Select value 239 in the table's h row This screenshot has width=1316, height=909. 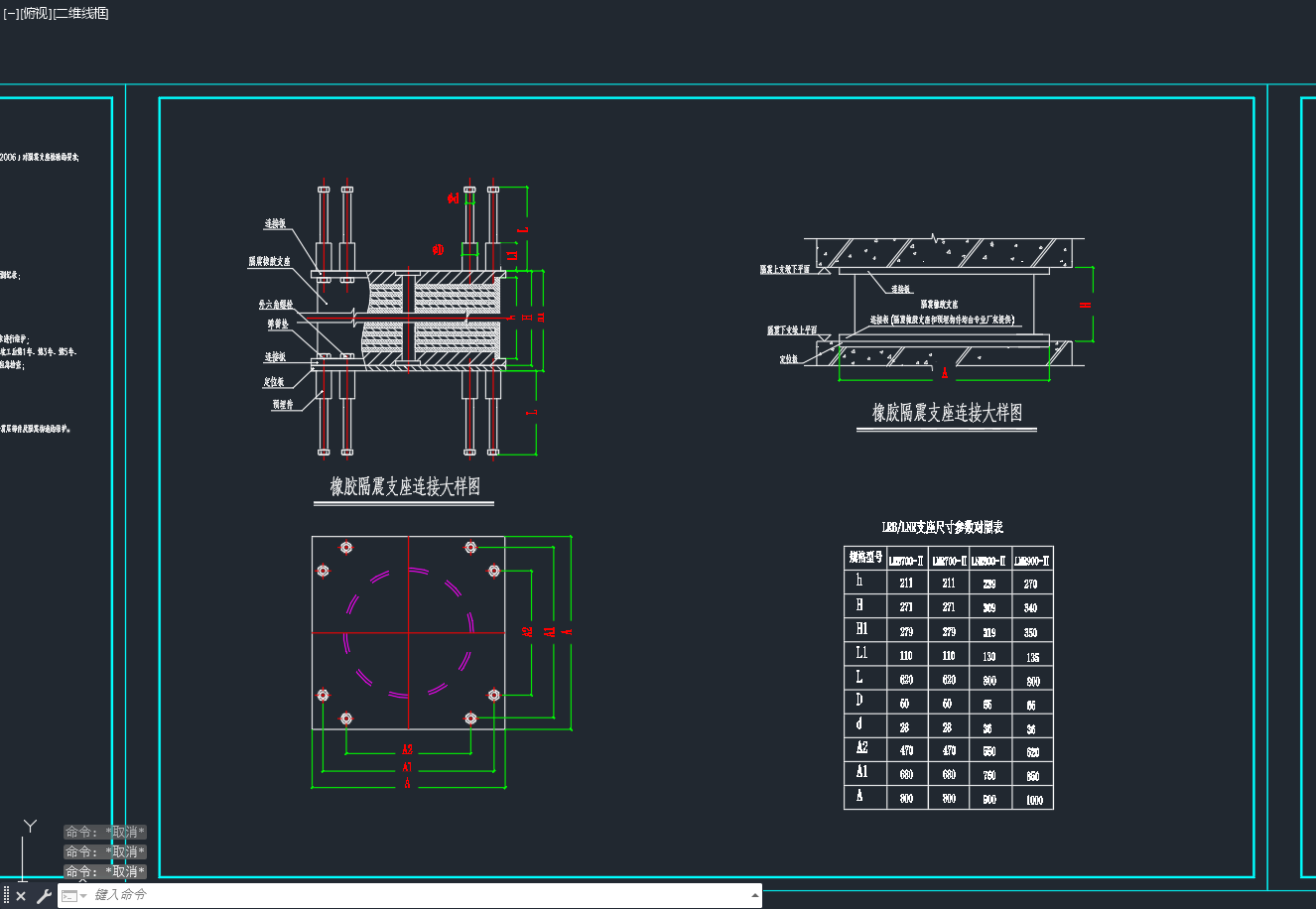(x=989, y=584)
